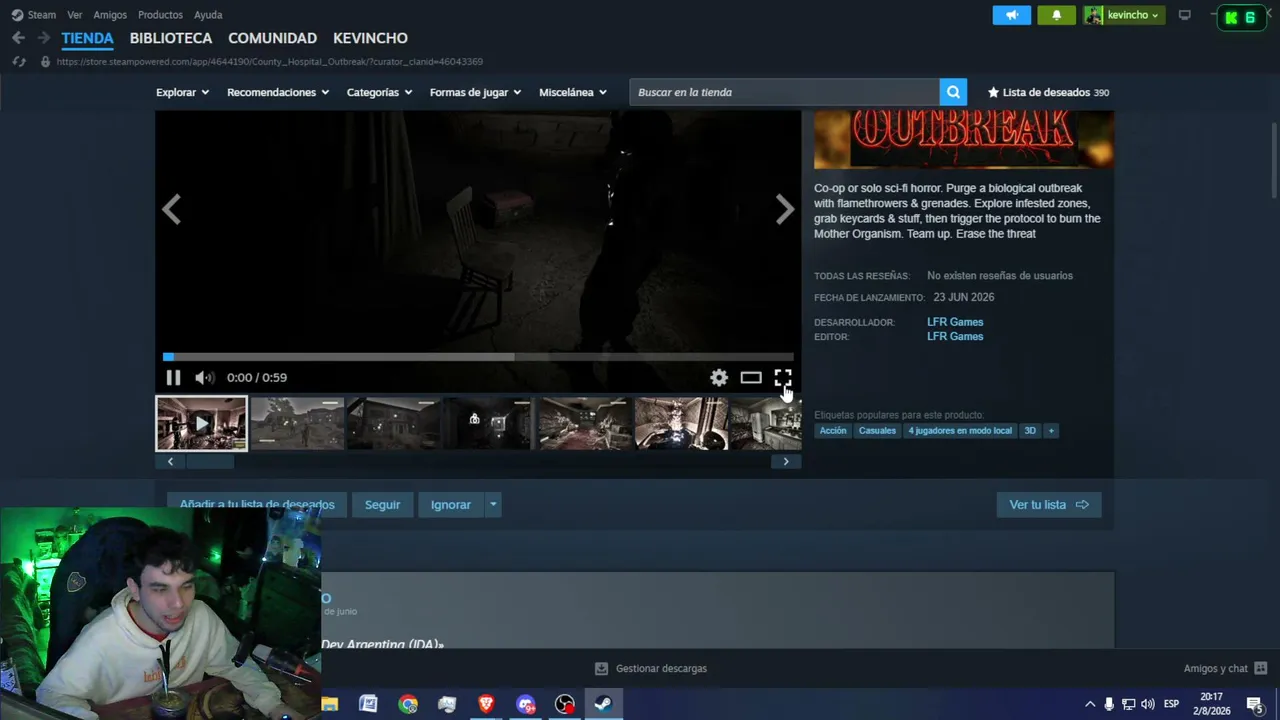
Task: Pause the game trailer video
Action: [x=173, y=377]
